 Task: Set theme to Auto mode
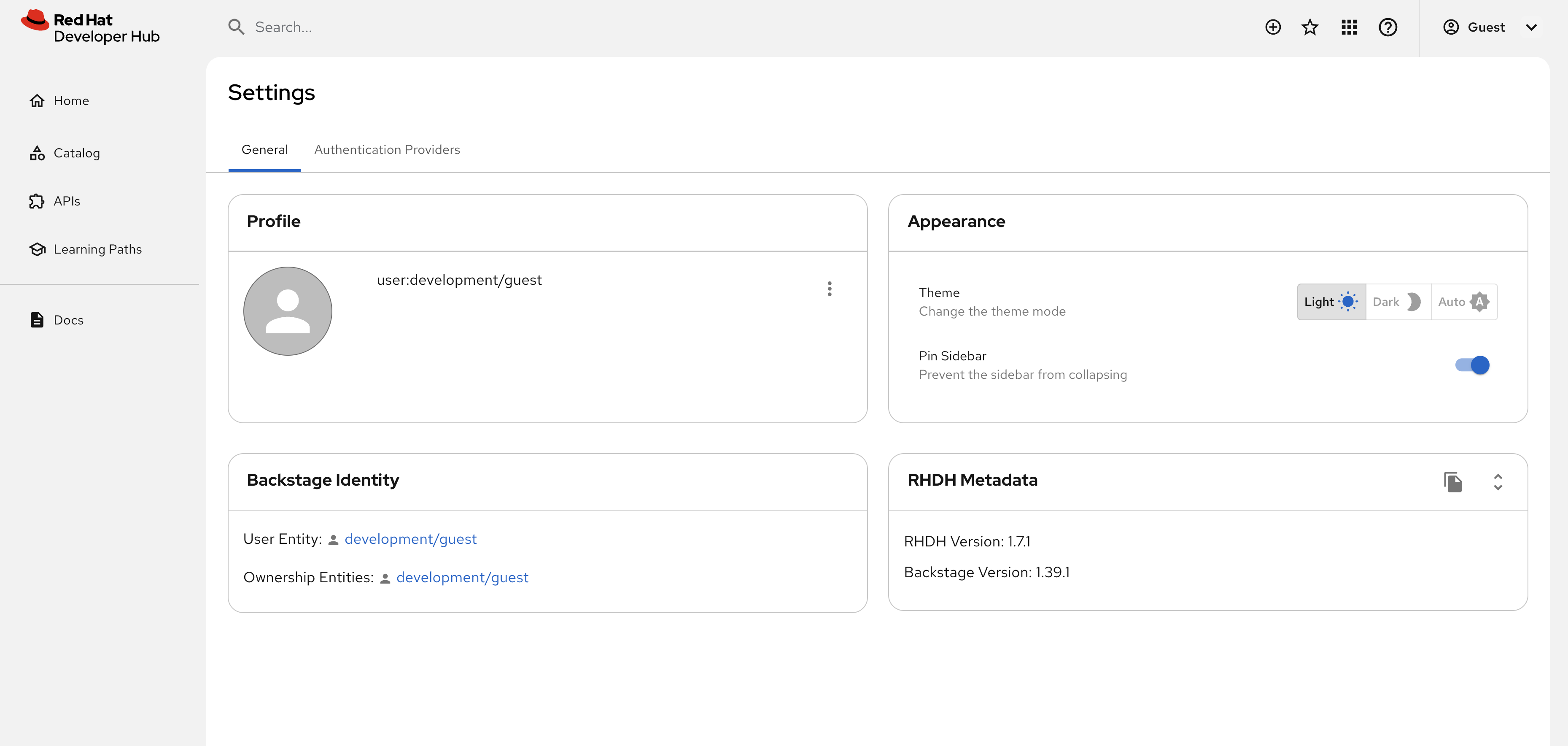1463,301
